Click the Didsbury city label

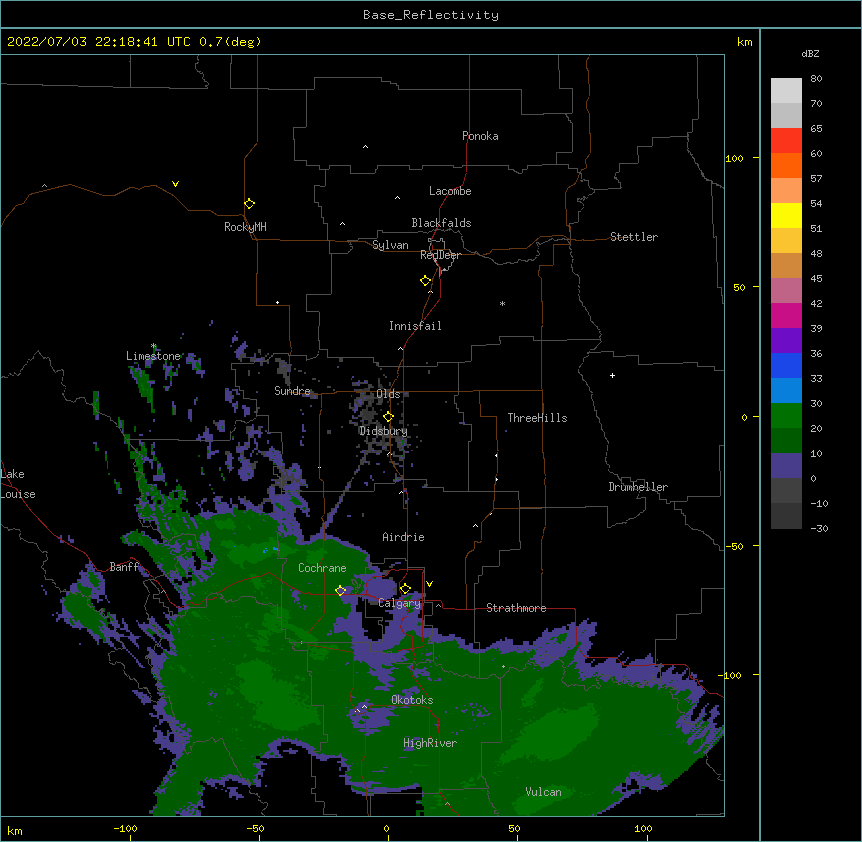click(383, 431)
